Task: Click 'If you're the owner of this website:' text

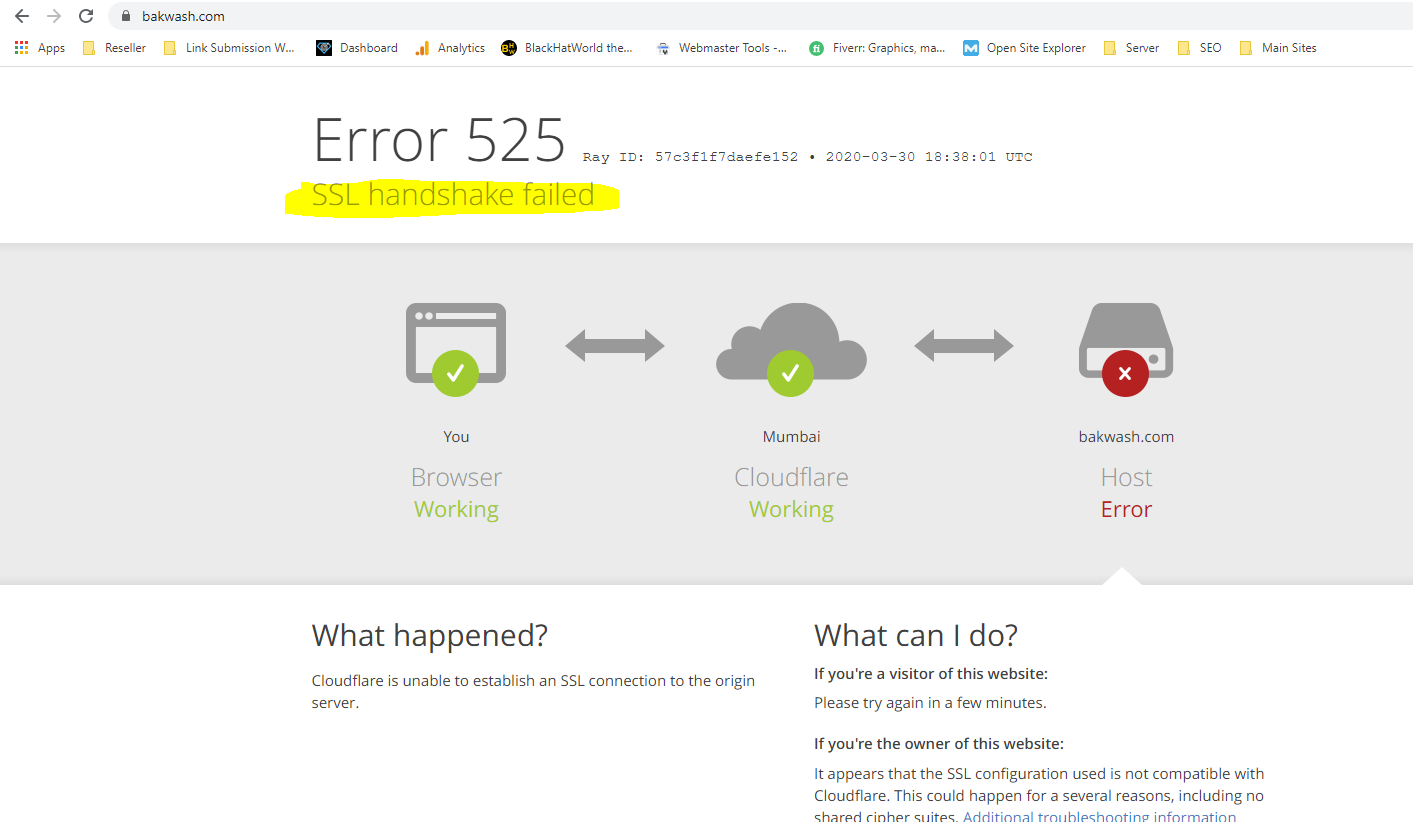Action: (939, 744)
